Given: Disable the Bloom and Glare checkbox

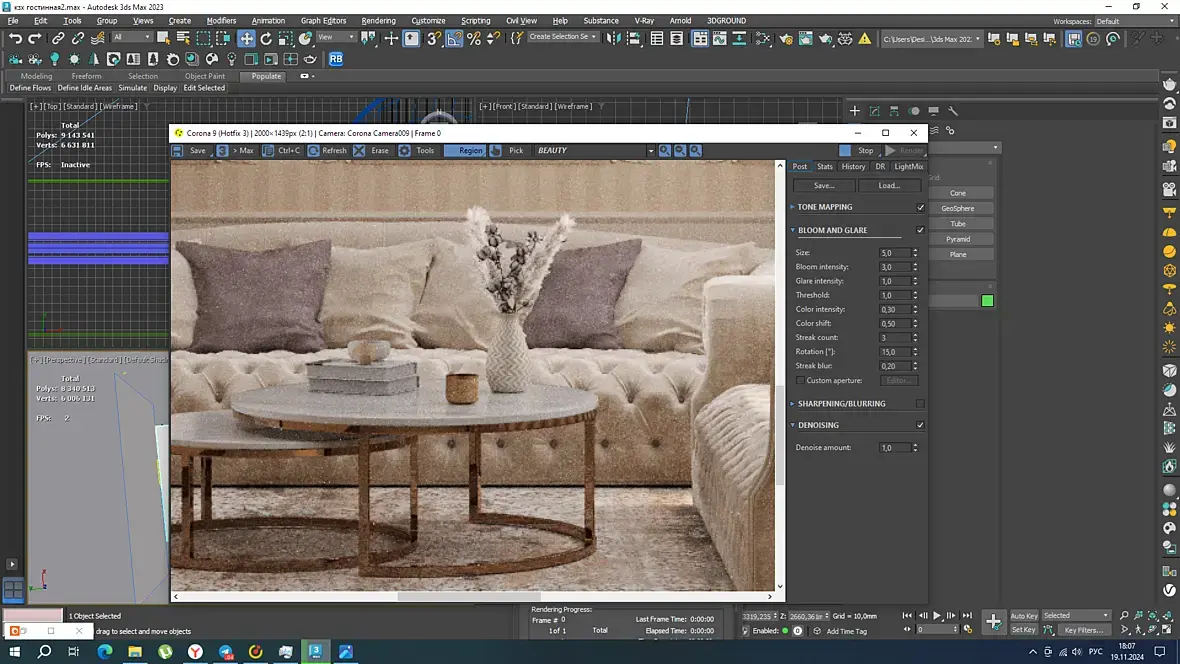Looking at the screenshot, I should coord(920,230).
